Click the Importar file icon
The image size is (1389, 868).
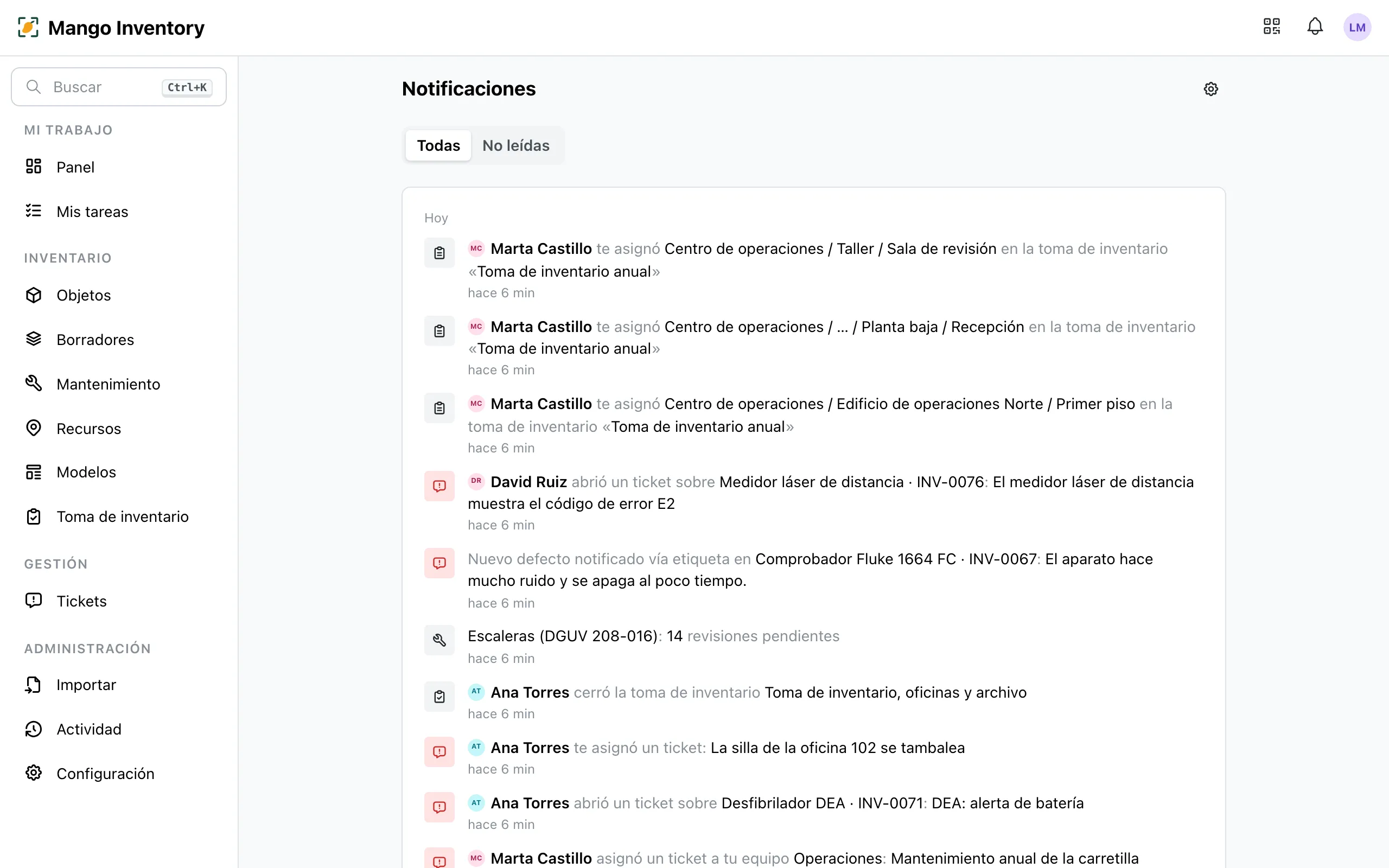34,684
